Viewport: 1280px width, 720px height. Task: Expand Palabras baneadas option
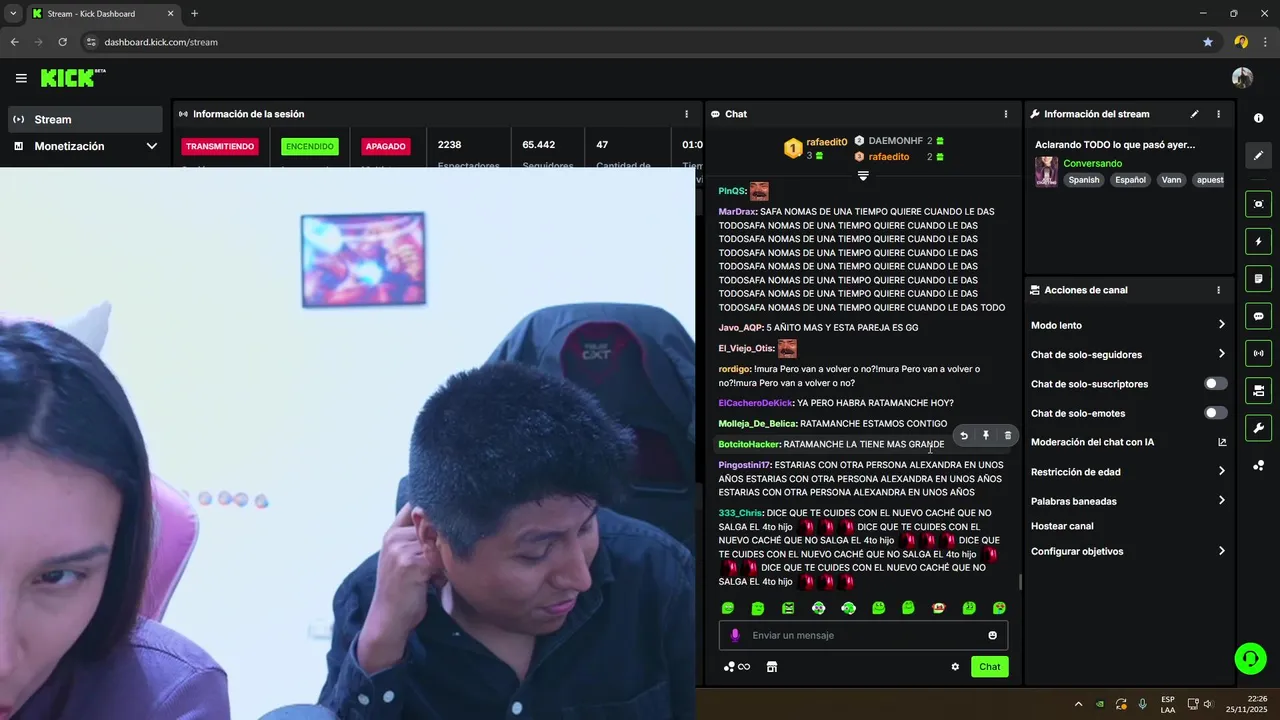click(1128, 501)
